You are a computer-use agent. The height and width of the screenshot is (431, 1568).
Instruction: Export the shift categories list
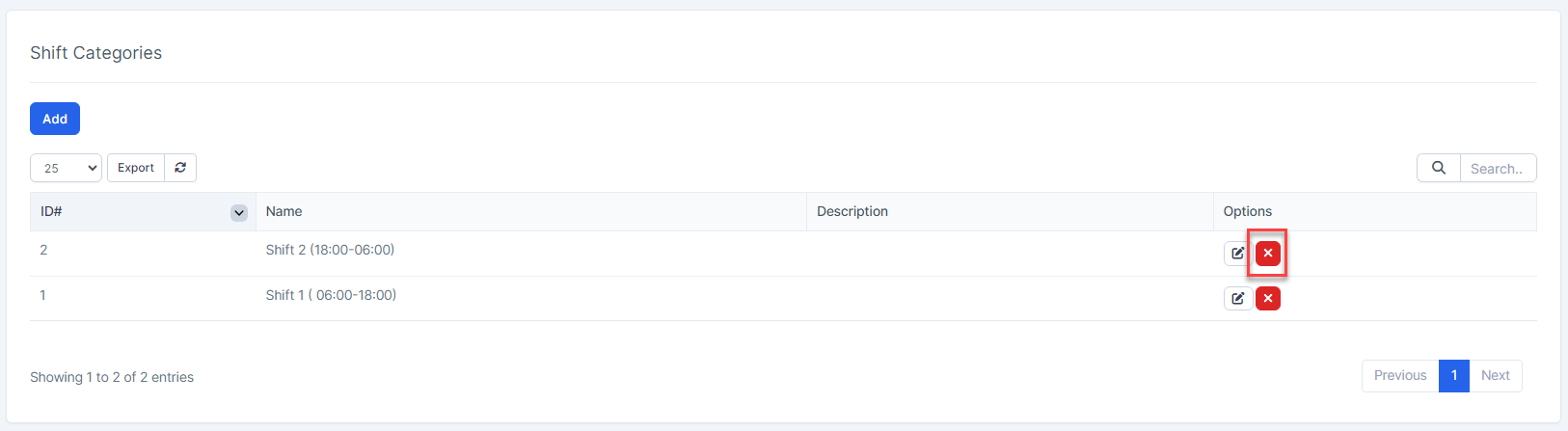coord(136,168)
